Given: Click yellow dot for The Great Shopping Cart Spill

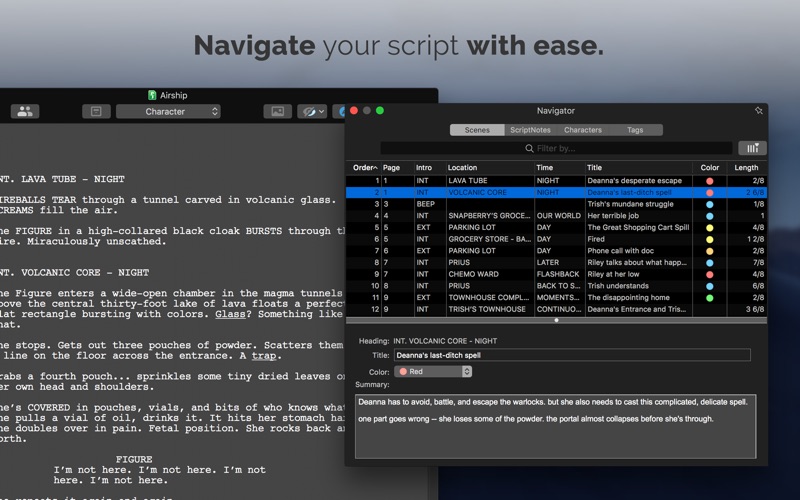Looking at the screenshot, I should coord(709,228).
